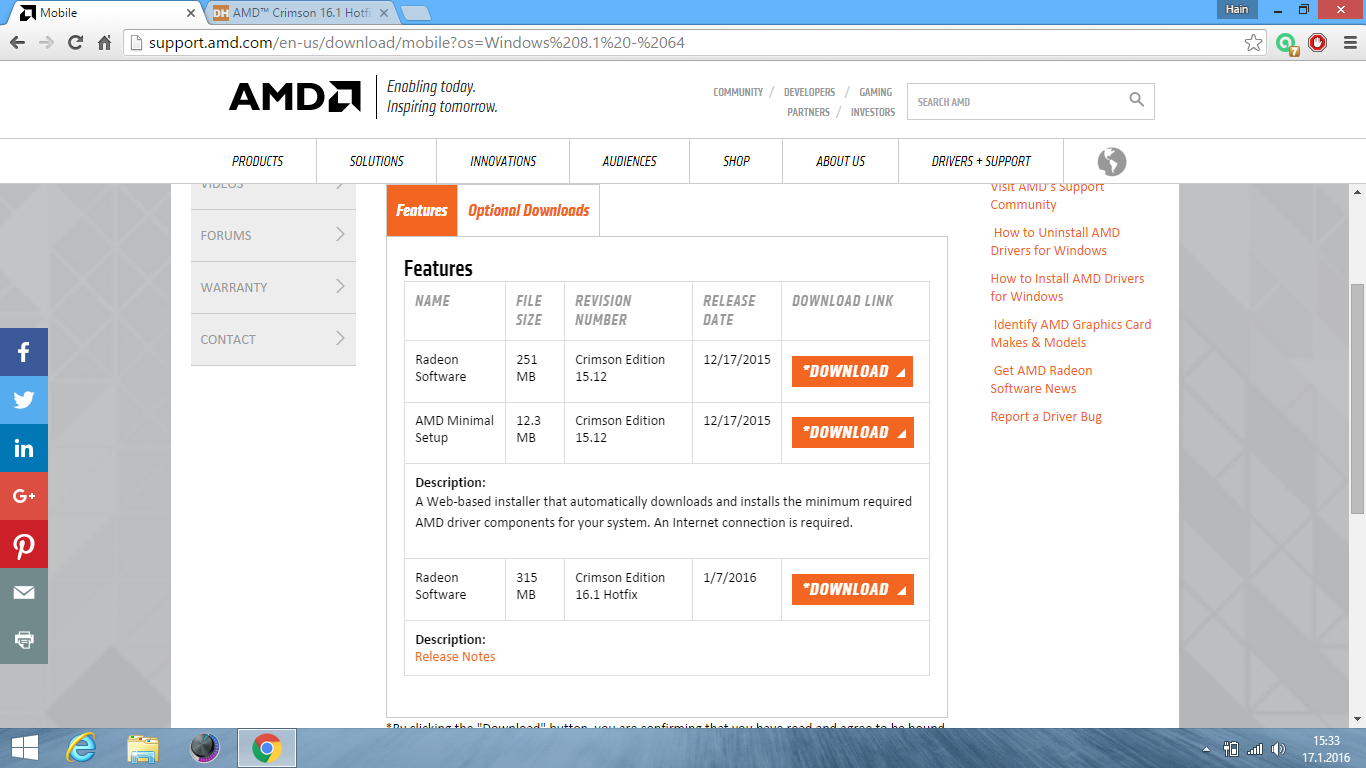
Task: Open the green extension icon in toolbar
Action: [x=1286, y=43]
